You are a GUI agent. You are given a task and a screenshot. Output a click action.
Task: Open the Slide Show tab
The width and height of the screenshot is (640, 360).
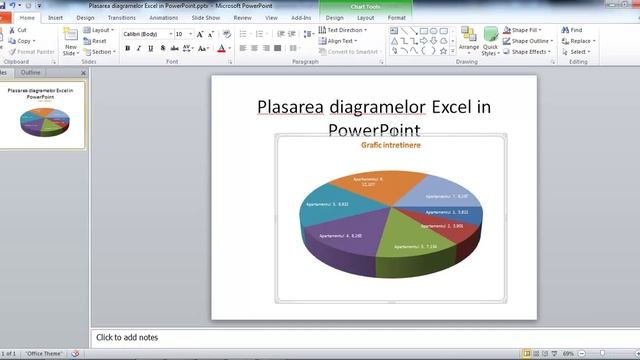pos(206,18)
